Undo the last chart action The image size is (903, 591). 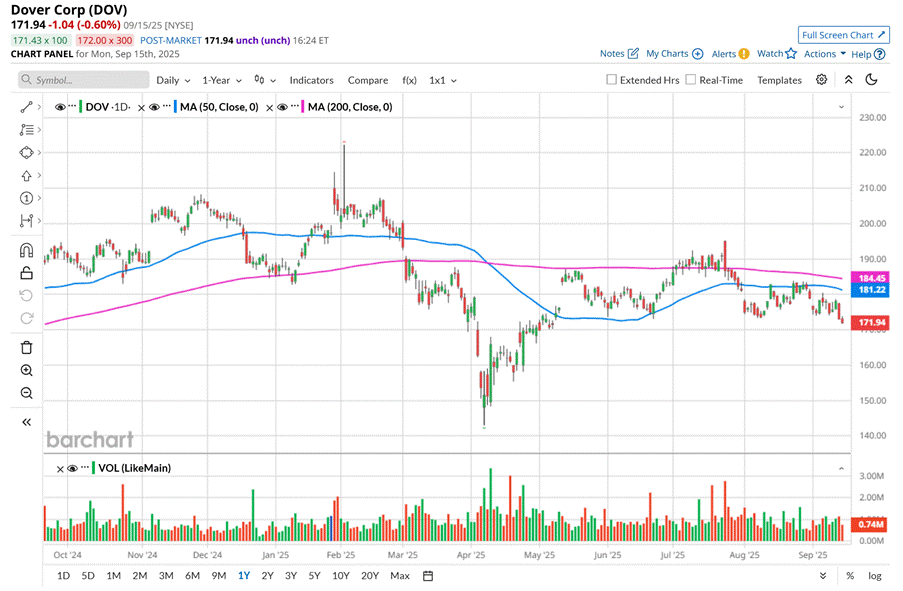pos(26,296)
